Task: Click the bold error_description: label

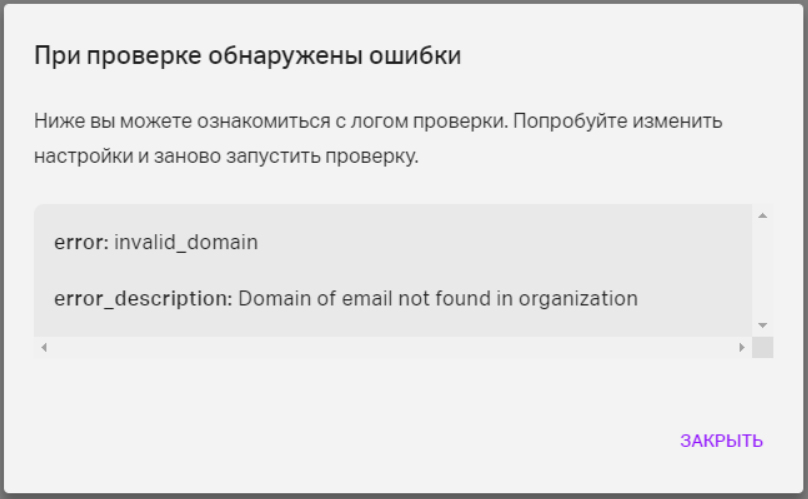Action: [x=143, y=299]
